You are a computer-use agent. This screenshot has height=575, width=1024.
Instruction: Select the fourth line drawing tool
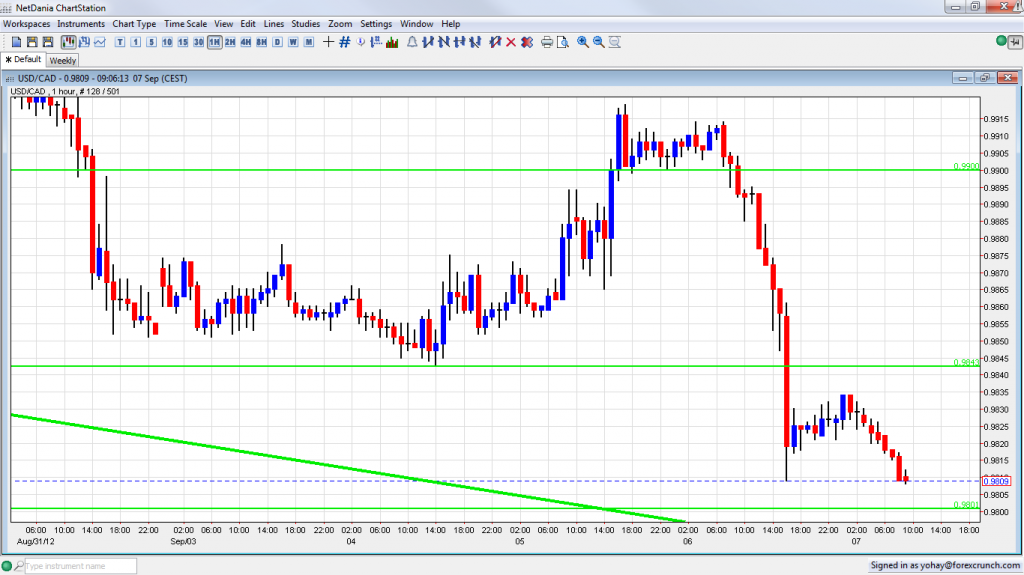click(475, 42)
